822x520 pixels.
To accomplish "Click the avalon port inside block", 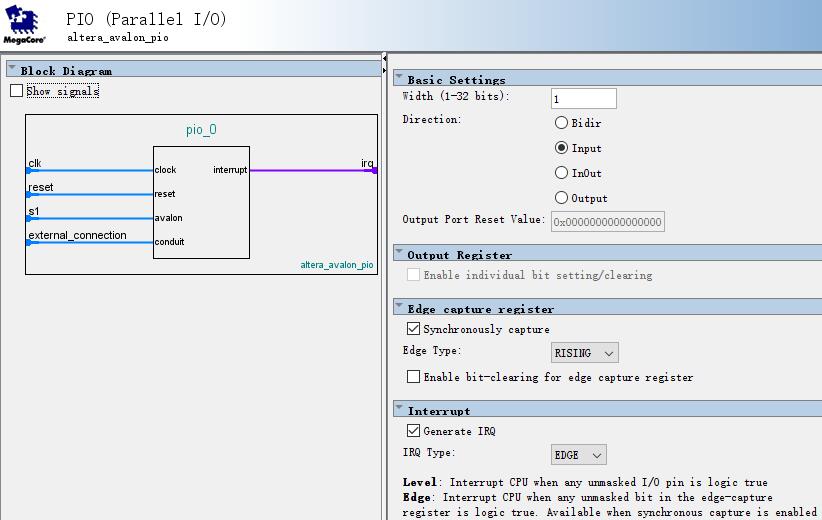I will point(168,218).
